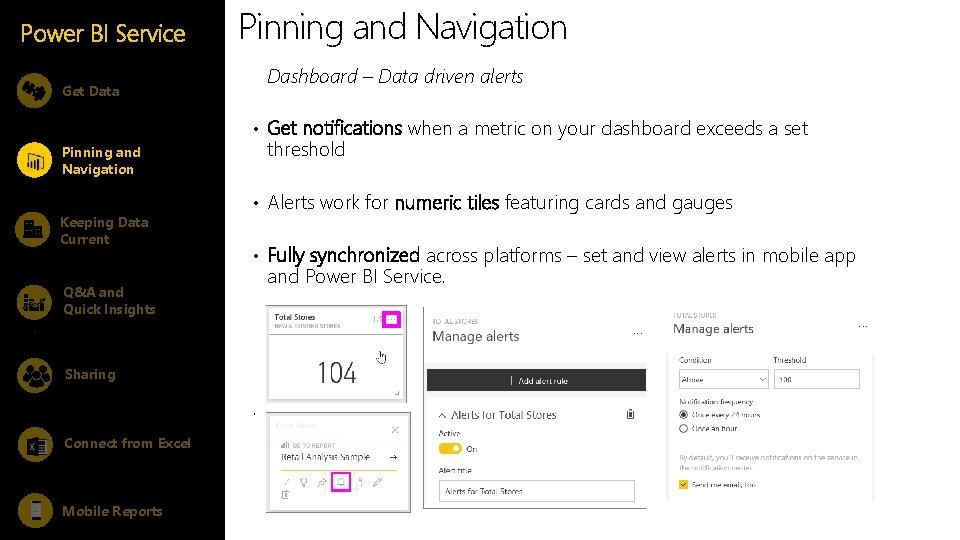Select Q&A and Quick Insights in sidebar

click(x=109, y=301)
